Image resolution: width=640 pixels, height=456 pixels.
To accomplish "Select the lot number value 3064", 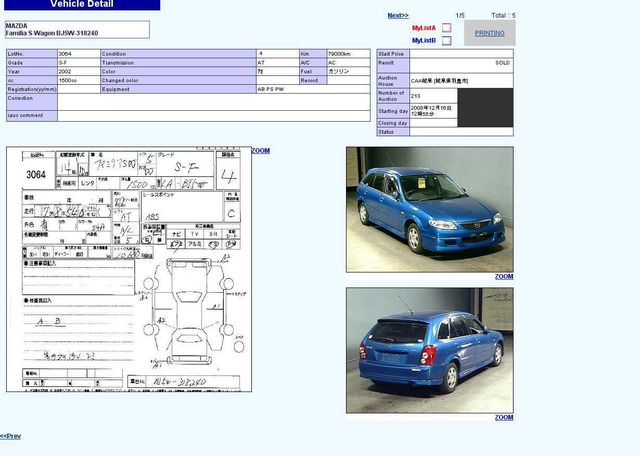I will pyautogui.click(x=65, y=54).
